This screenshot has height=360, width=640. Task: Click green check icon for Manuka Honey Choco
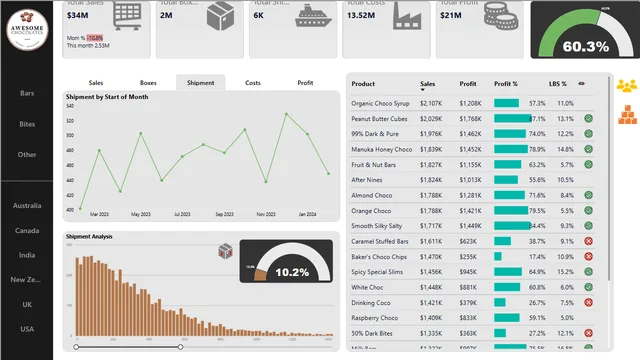(x=588, y=149)
